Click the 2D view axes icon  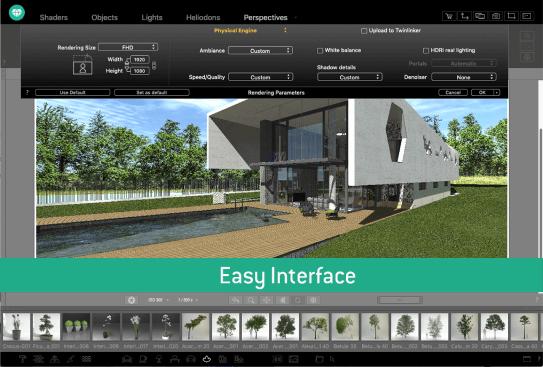[x=464, y=16]
